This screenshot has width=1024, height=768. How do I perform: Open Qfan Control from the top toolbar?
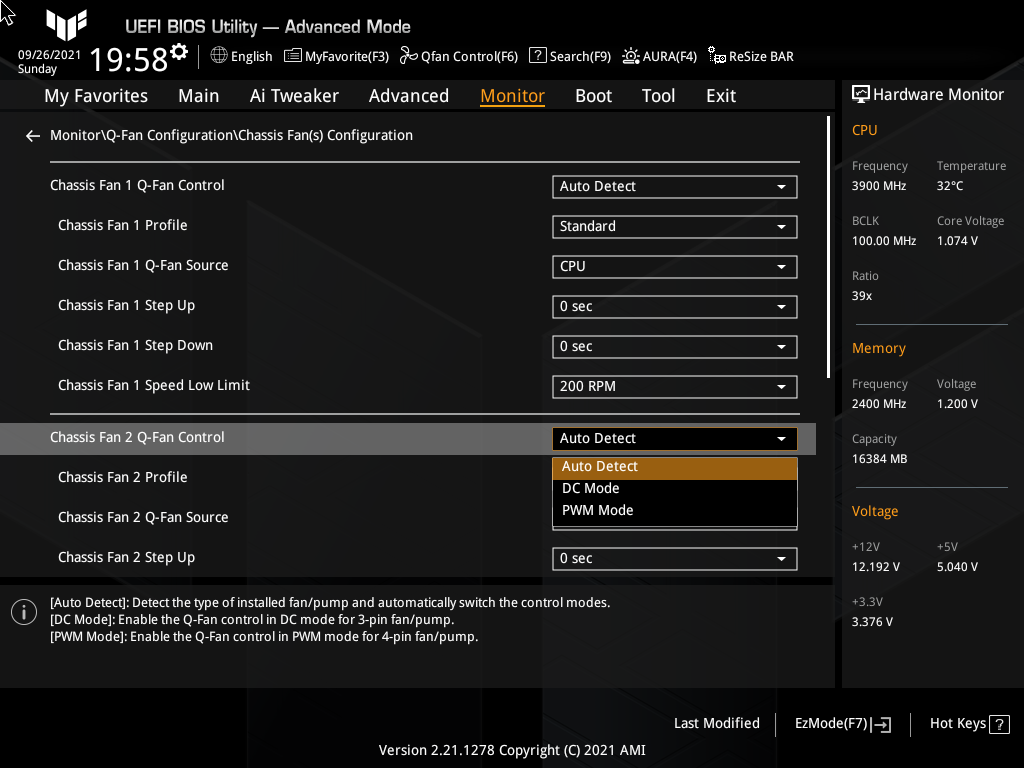458,56
